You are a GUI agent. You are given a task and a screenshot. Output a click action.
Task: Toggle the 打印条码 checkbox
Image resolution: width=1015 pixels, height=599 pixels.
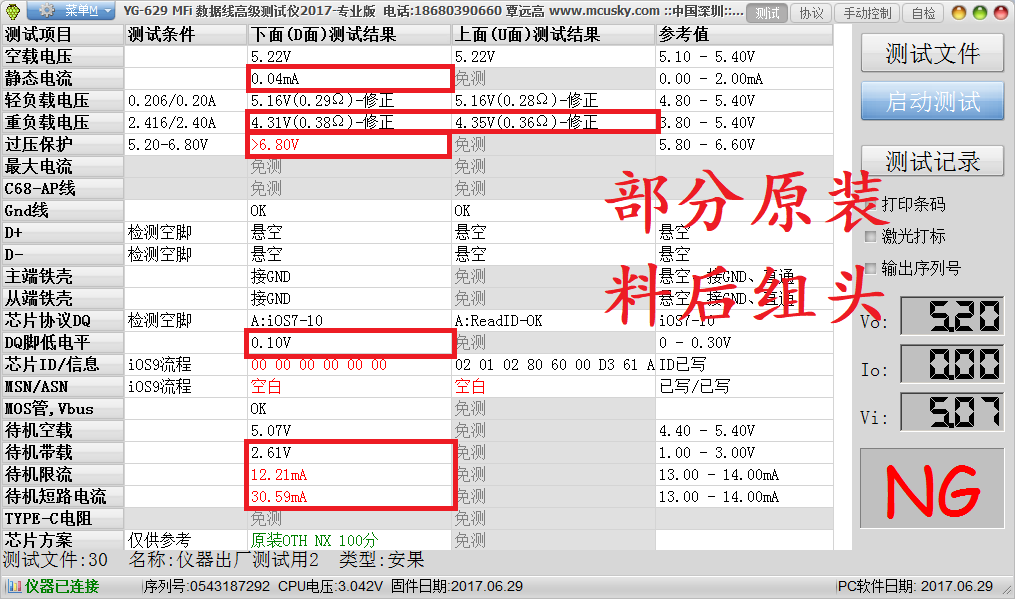(x=870, y=204)
